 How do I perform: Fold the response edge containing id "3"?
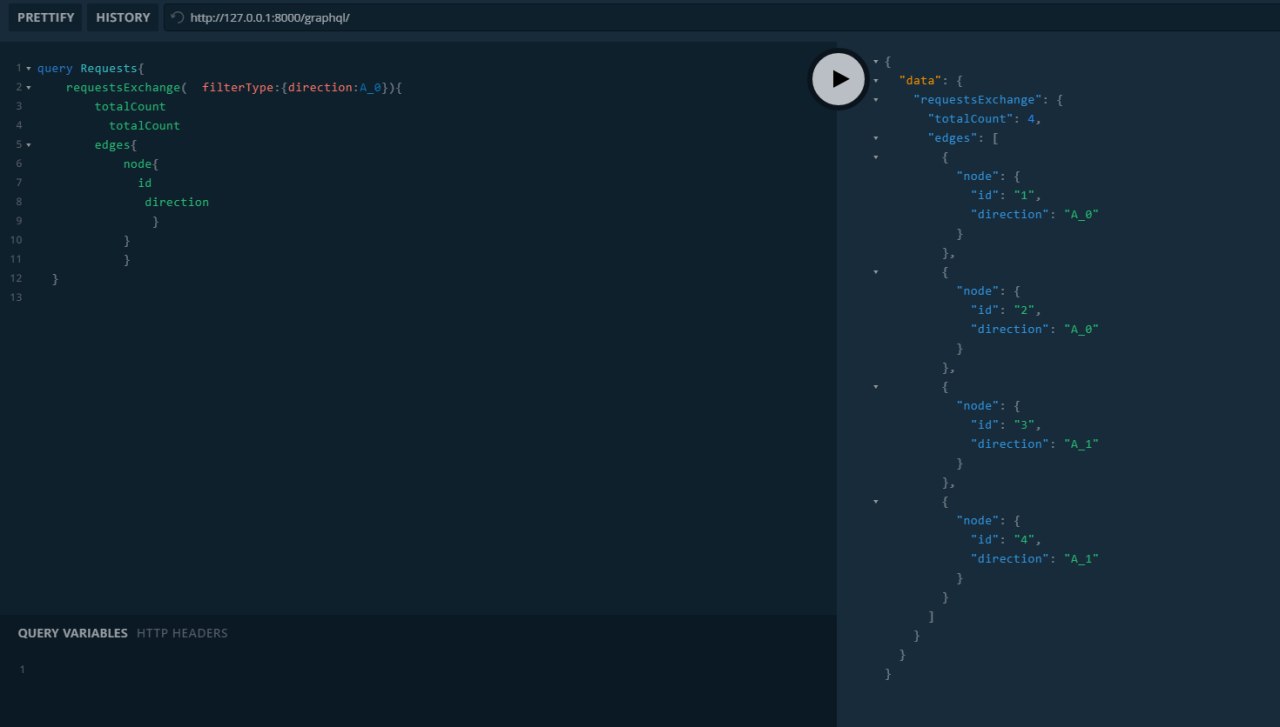(x=876, y=385)
